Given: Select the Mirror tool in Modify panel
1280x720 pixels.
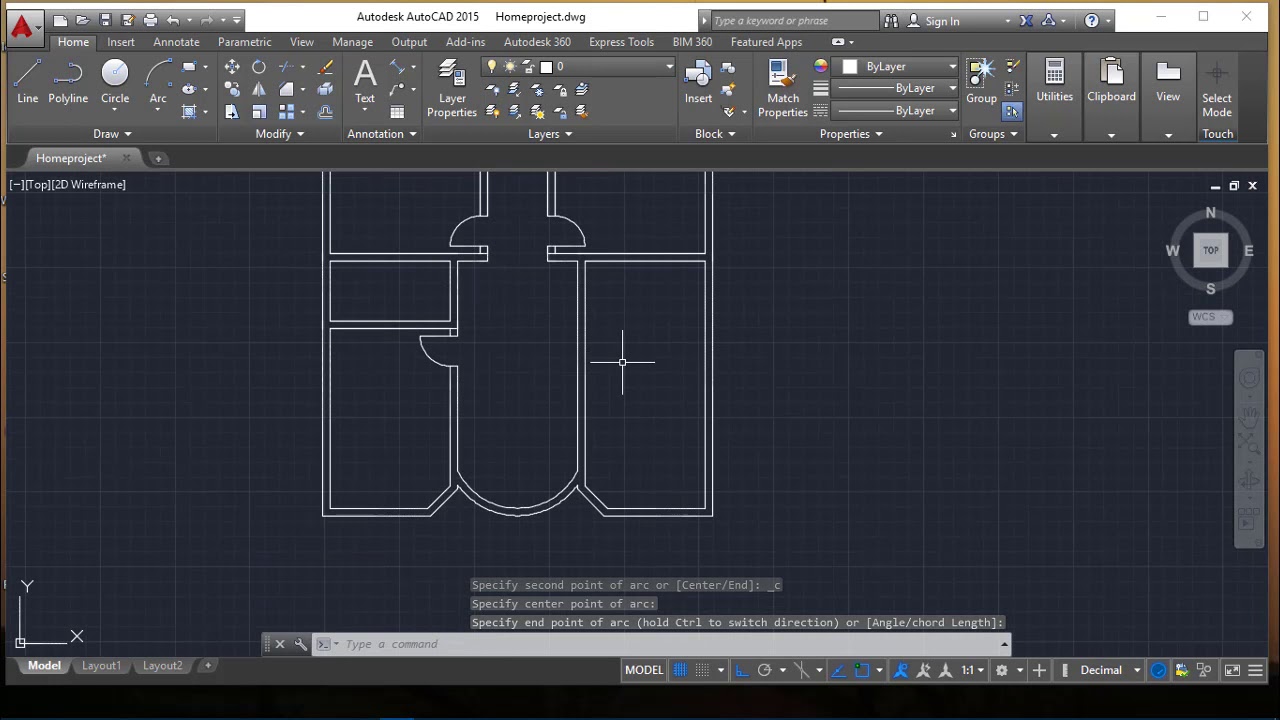Looking at the screenshot, I should 259,89.
